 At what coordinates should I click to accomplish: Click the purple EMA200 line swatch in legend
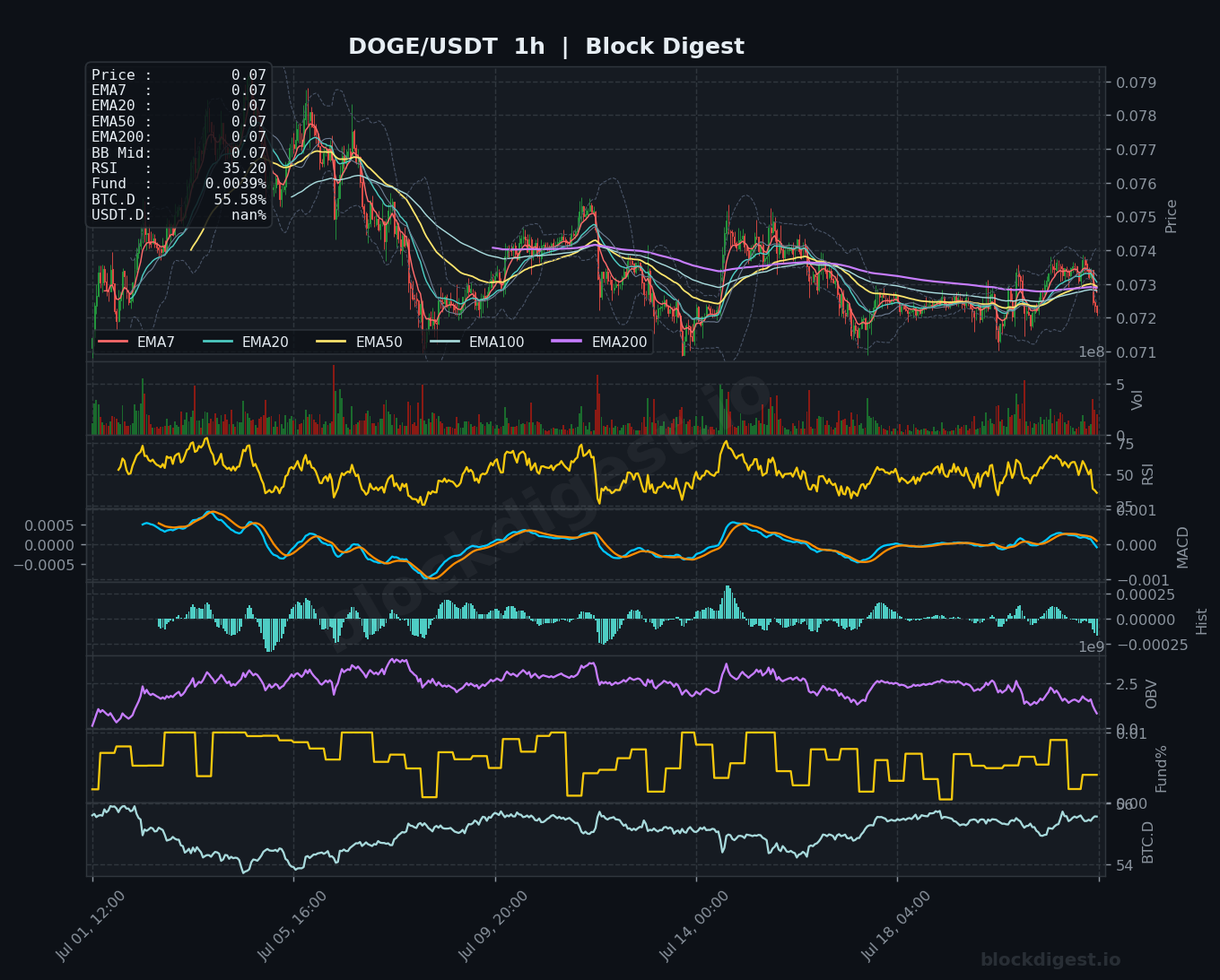[x=569, y=342]
